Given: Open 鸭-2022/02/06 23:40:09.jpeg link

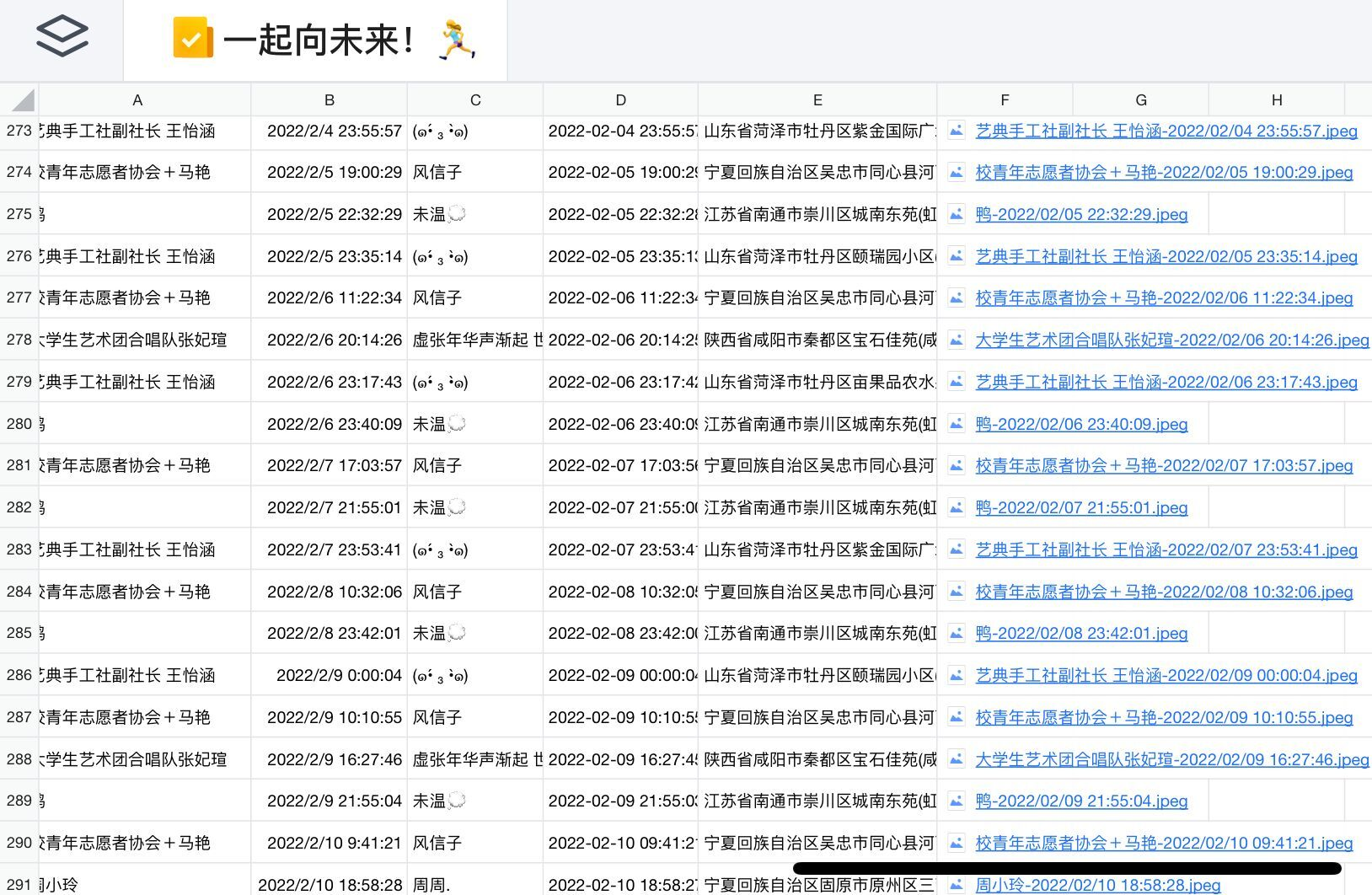Looking at the screenshot, I should 1081,424.
